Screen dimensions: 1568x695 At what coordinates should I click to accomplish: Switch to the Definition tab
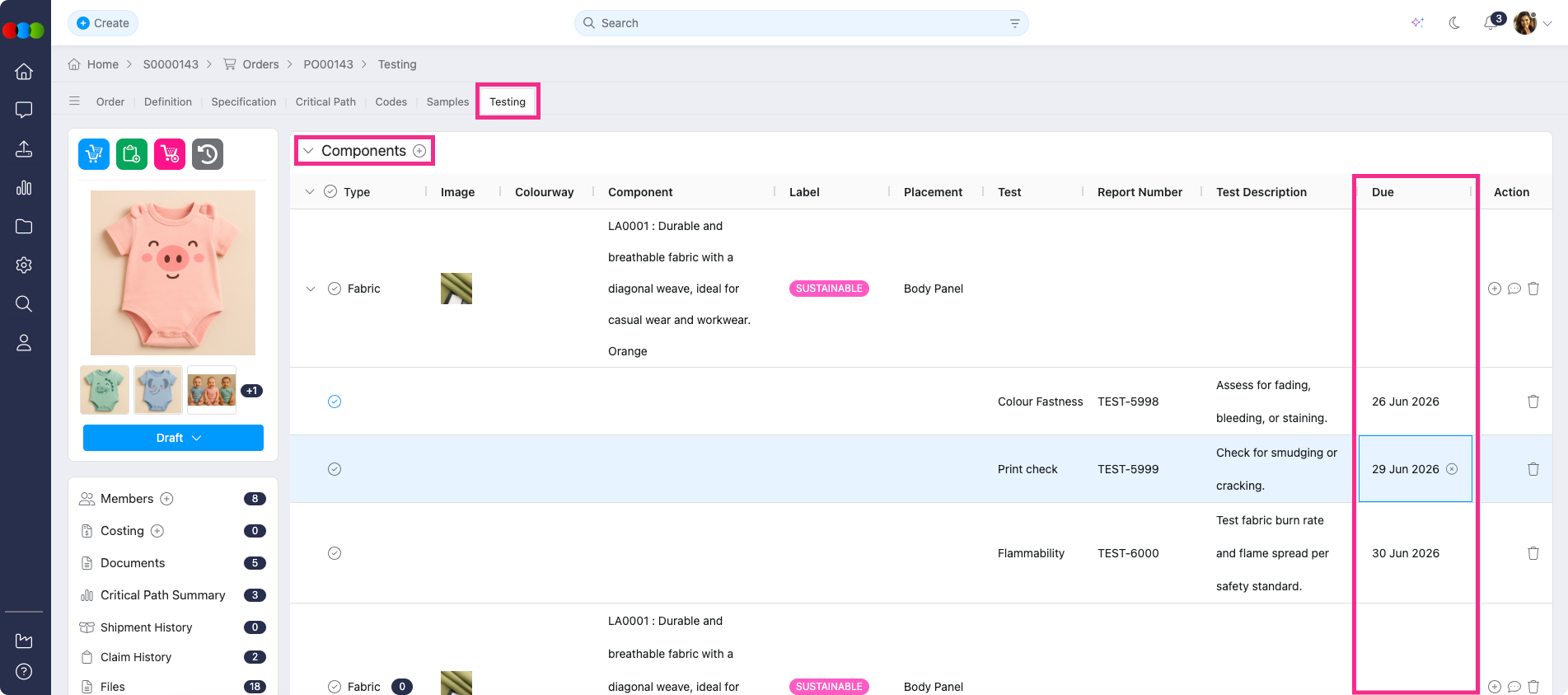point(168,102)
